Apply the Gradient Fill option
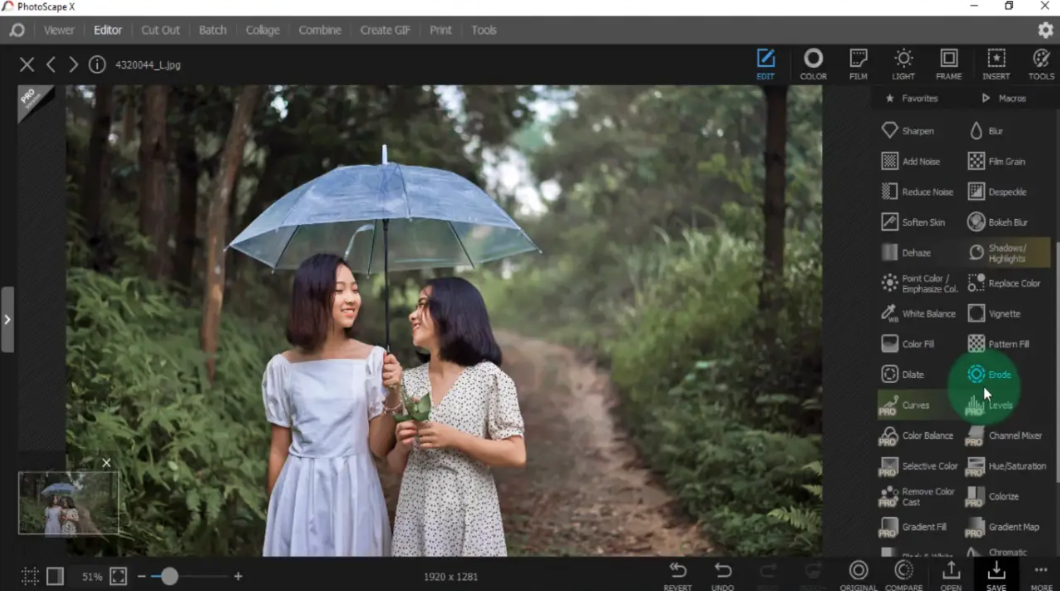The height and width of the screenshot is (591, 1060). 913,527
